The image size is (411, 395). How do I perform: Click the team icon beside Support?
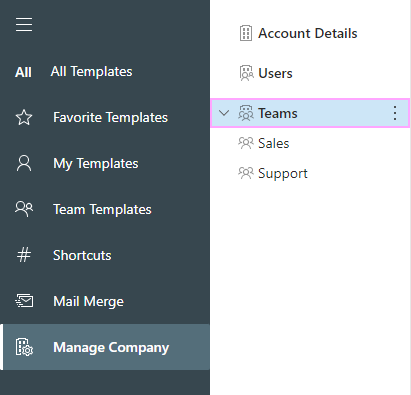click(246, 173)
